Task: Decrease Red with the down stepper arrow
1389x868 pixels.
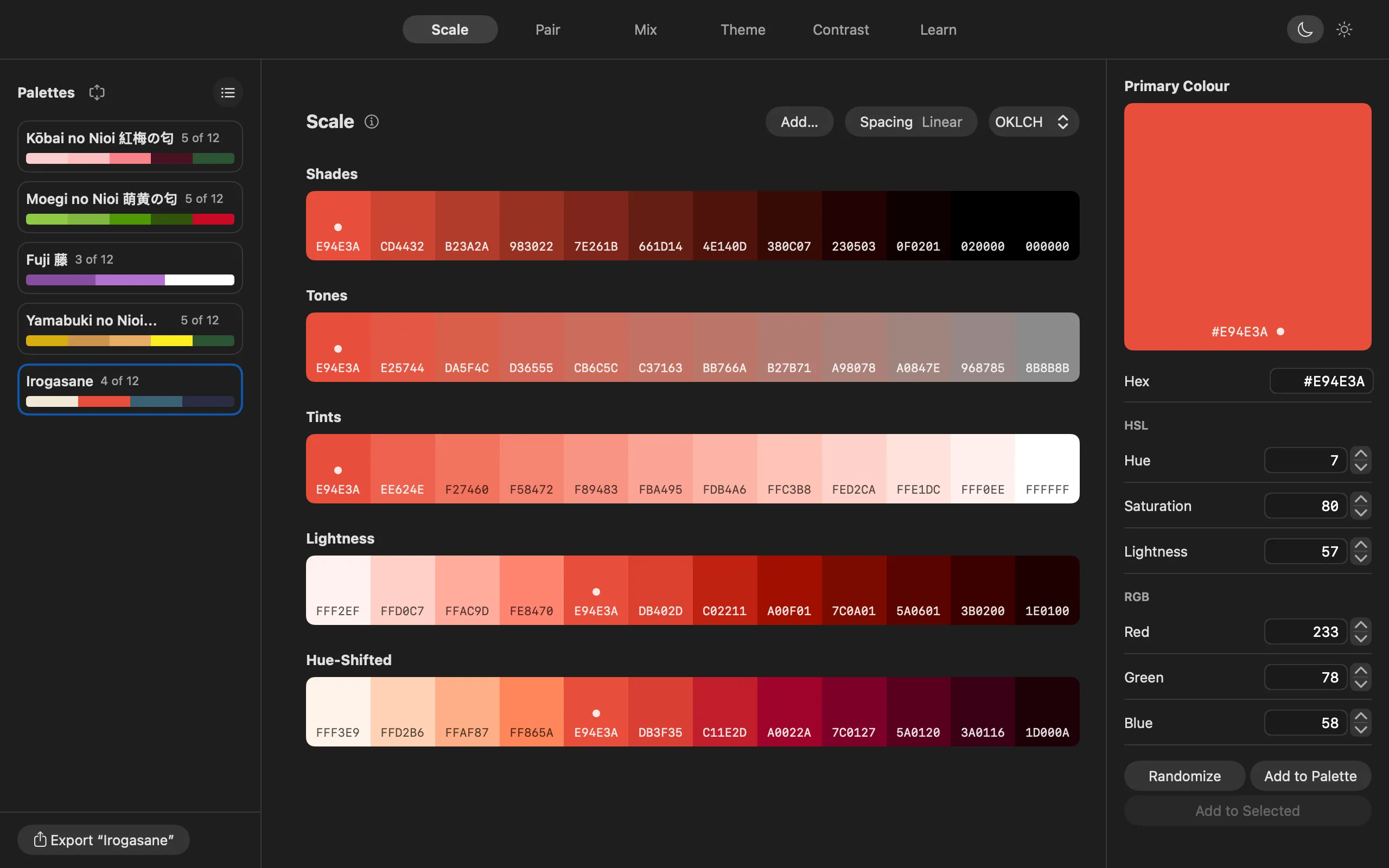Action: [x=1361, y=639]
